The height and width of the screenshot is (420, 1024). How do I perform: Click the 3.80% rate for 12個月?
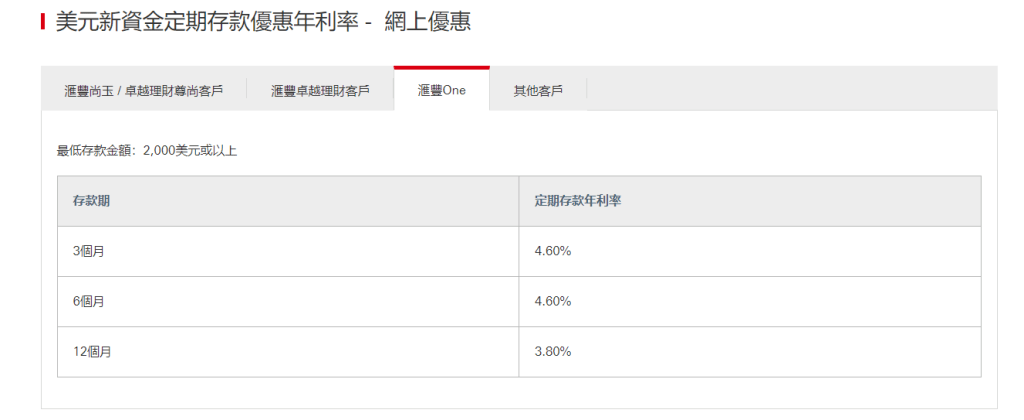point(553,351)
